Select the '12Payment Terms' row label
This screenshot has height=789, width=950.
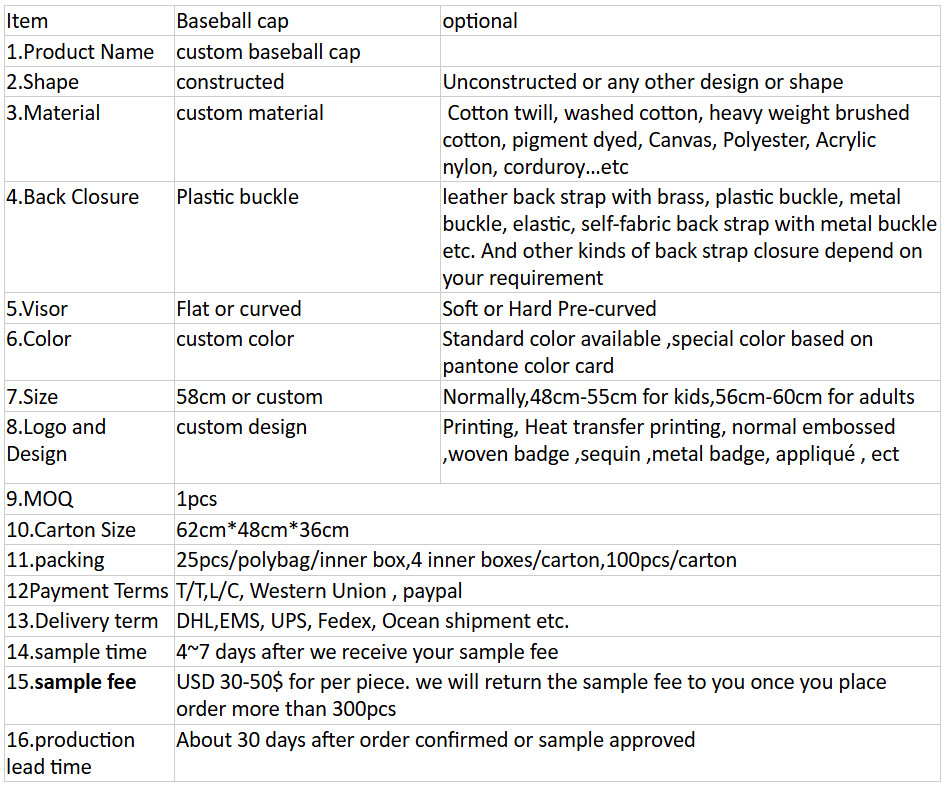(x=87, y=591)
